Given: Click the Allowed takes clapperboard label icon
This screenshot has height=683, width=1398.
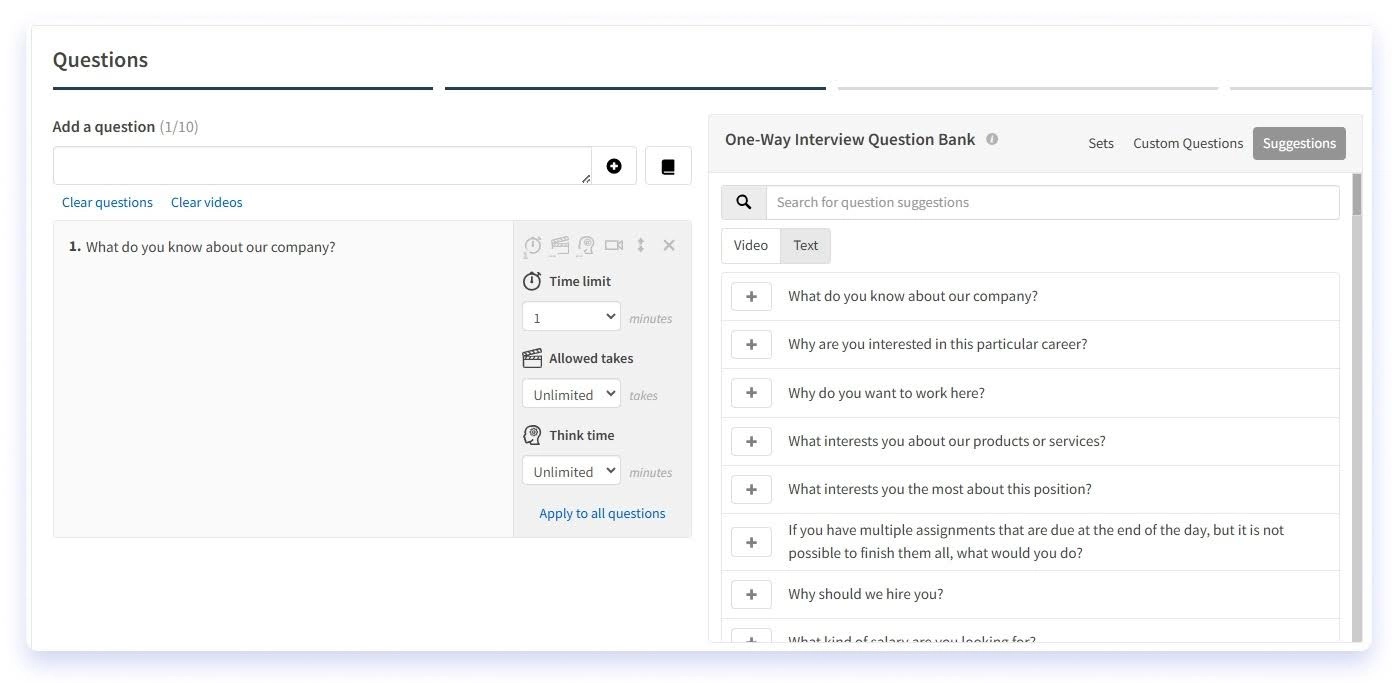Looking at the screenshot, I should [532, 358].
